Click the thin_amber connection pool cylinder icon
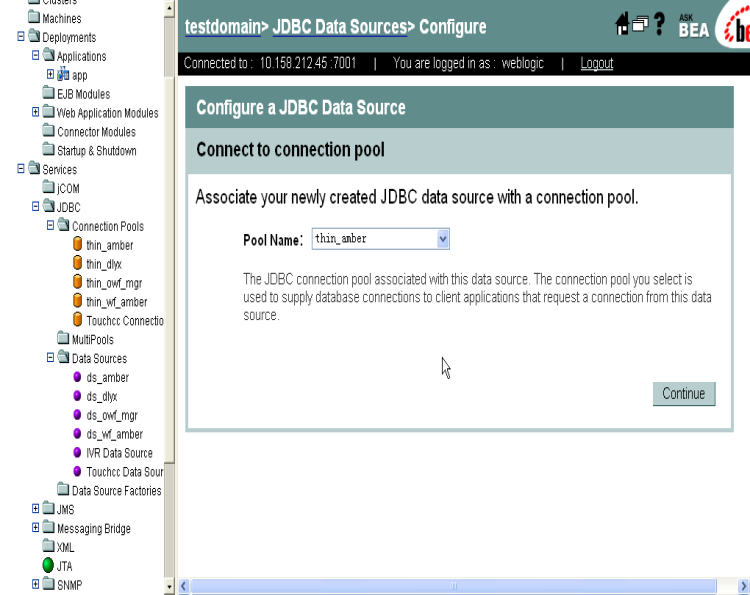The height and width of the screenshot is (595, 750). click(x=77, y=244)
